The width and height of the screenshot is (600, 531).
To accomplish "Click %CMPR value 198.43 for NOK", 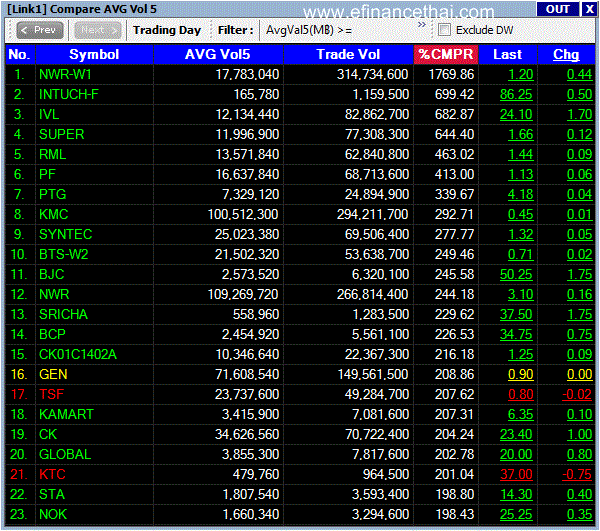I will (455, 514).
